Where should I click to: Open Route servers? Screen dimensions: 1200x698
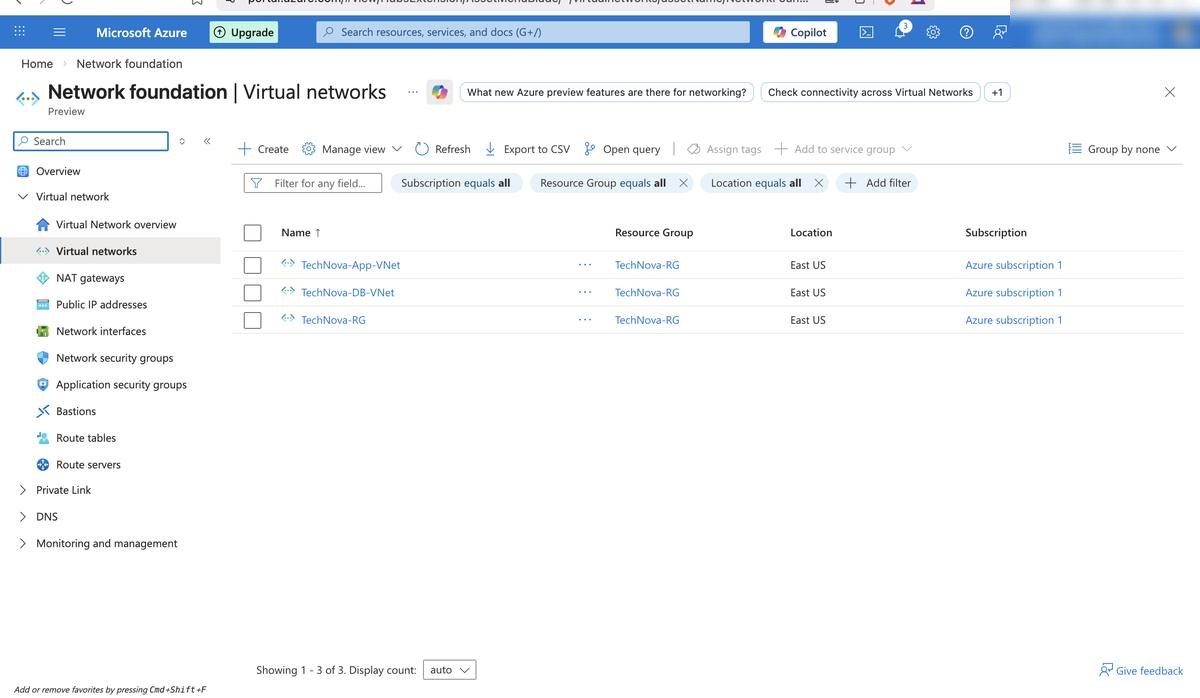[x=88, y=464]
